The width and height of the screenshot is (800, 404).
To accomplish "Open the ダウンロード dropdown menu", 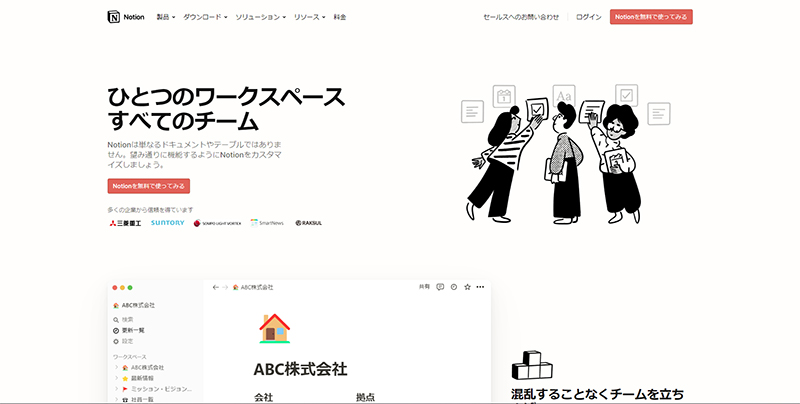I will pos(205,17).
